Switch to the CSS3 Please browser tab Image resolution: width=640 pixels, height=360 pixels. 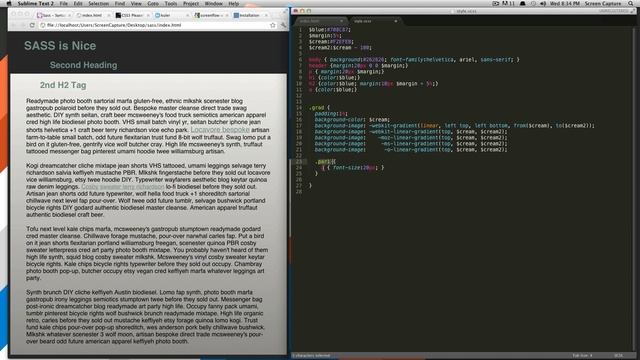point(131,15)
